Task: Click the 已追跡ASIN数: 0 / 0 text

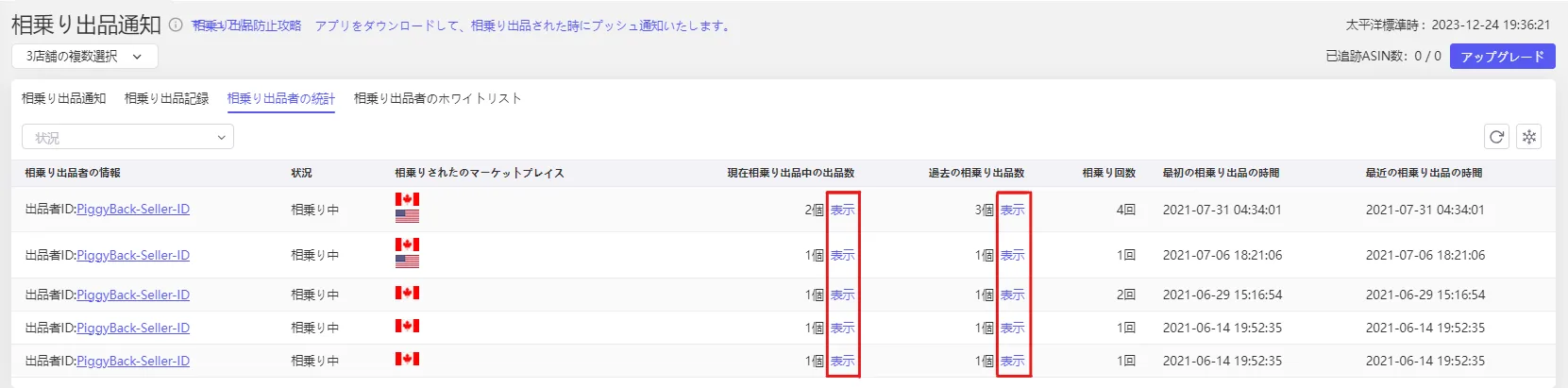Action: (1383, 57)
